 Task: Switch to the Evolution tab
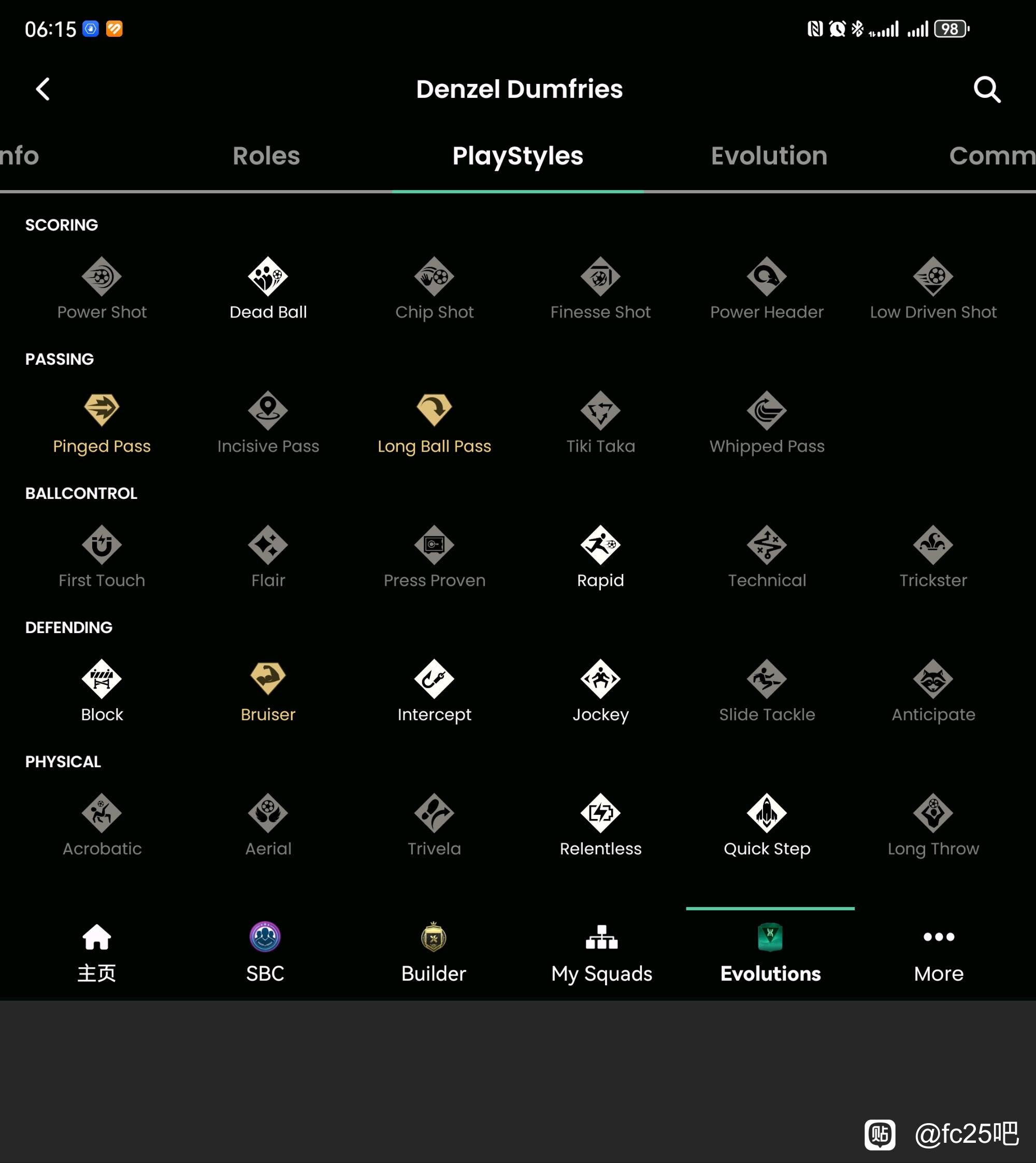[769, 156]
